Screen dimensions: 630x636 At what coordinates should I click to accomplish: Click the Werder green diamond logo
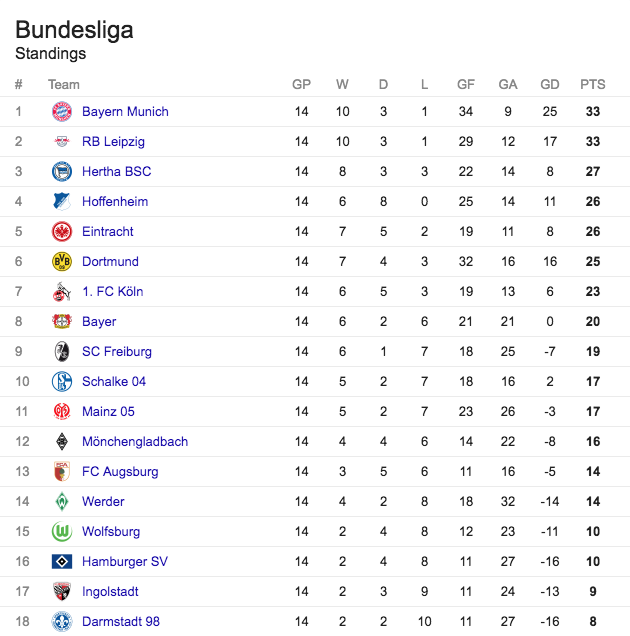[62, 502]
